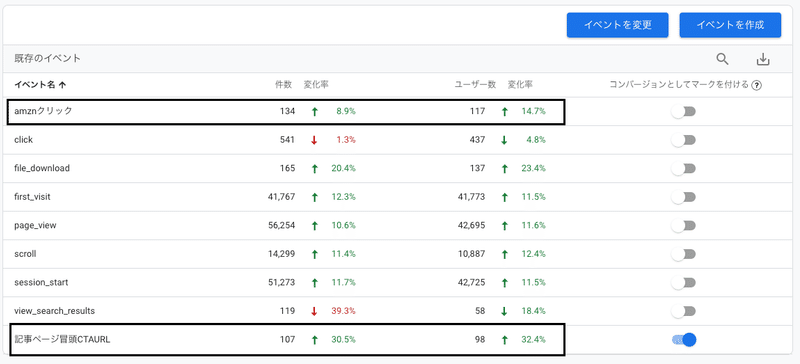This screenshot has height=364, width=800.
Task: Click イベントを変更 button
Action: pyautogui.click(x=617, y=25)
